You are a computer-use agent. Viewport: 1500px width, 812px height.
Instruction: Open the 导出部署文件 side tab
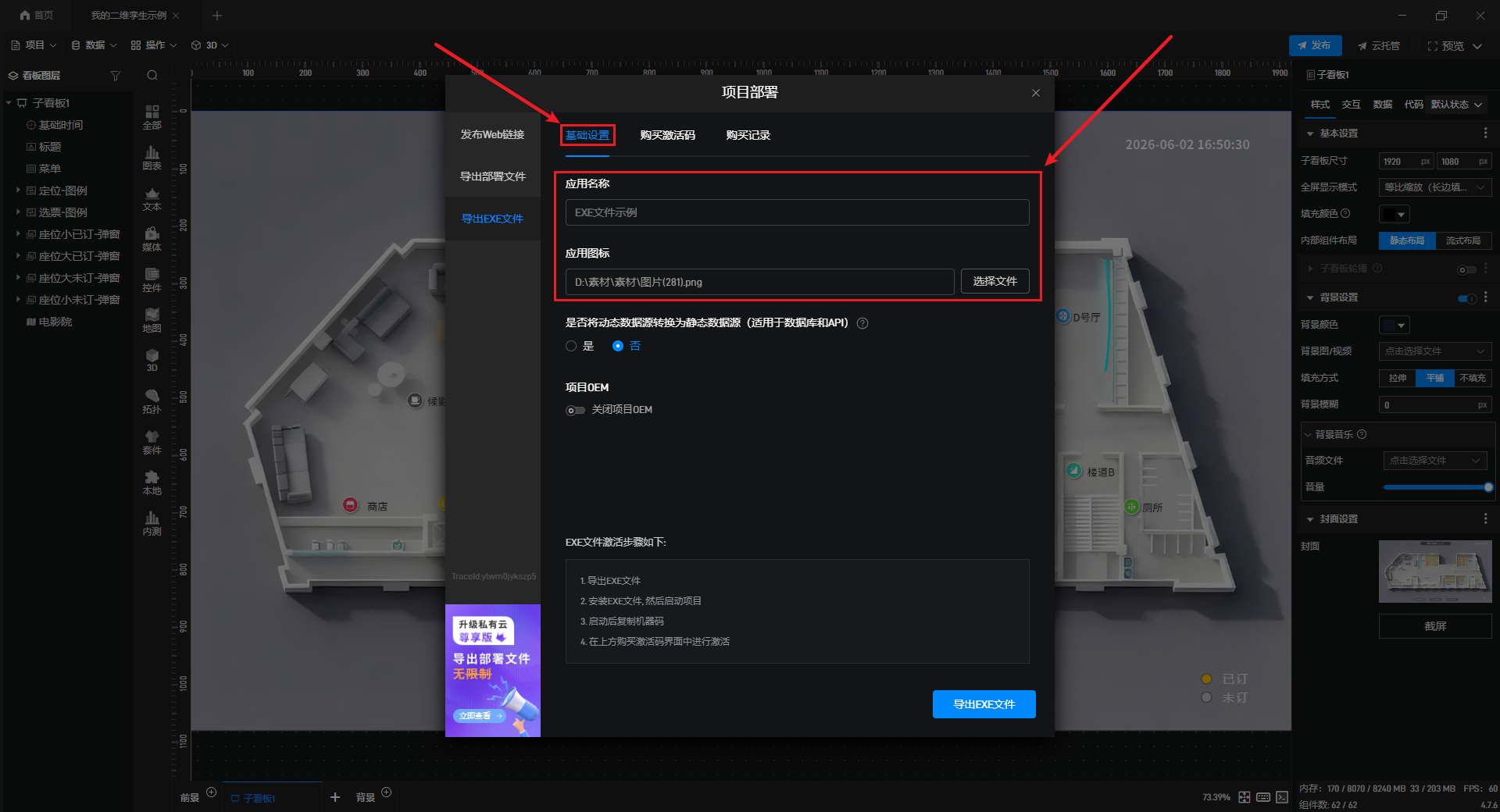492,176
